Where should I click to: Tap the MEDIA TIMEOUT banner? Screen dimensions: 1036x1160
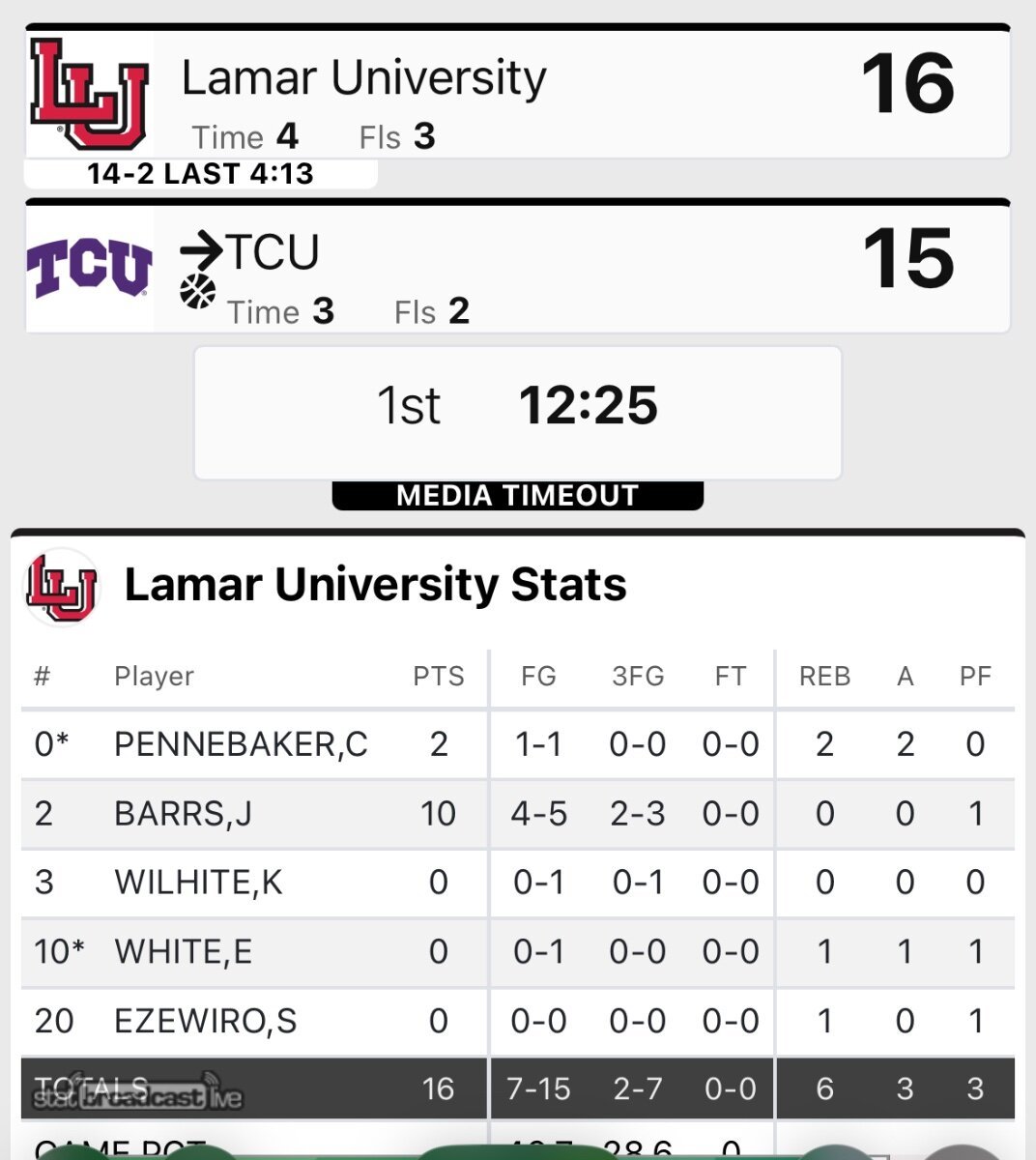pyautogui.click(x=517, y=496)
